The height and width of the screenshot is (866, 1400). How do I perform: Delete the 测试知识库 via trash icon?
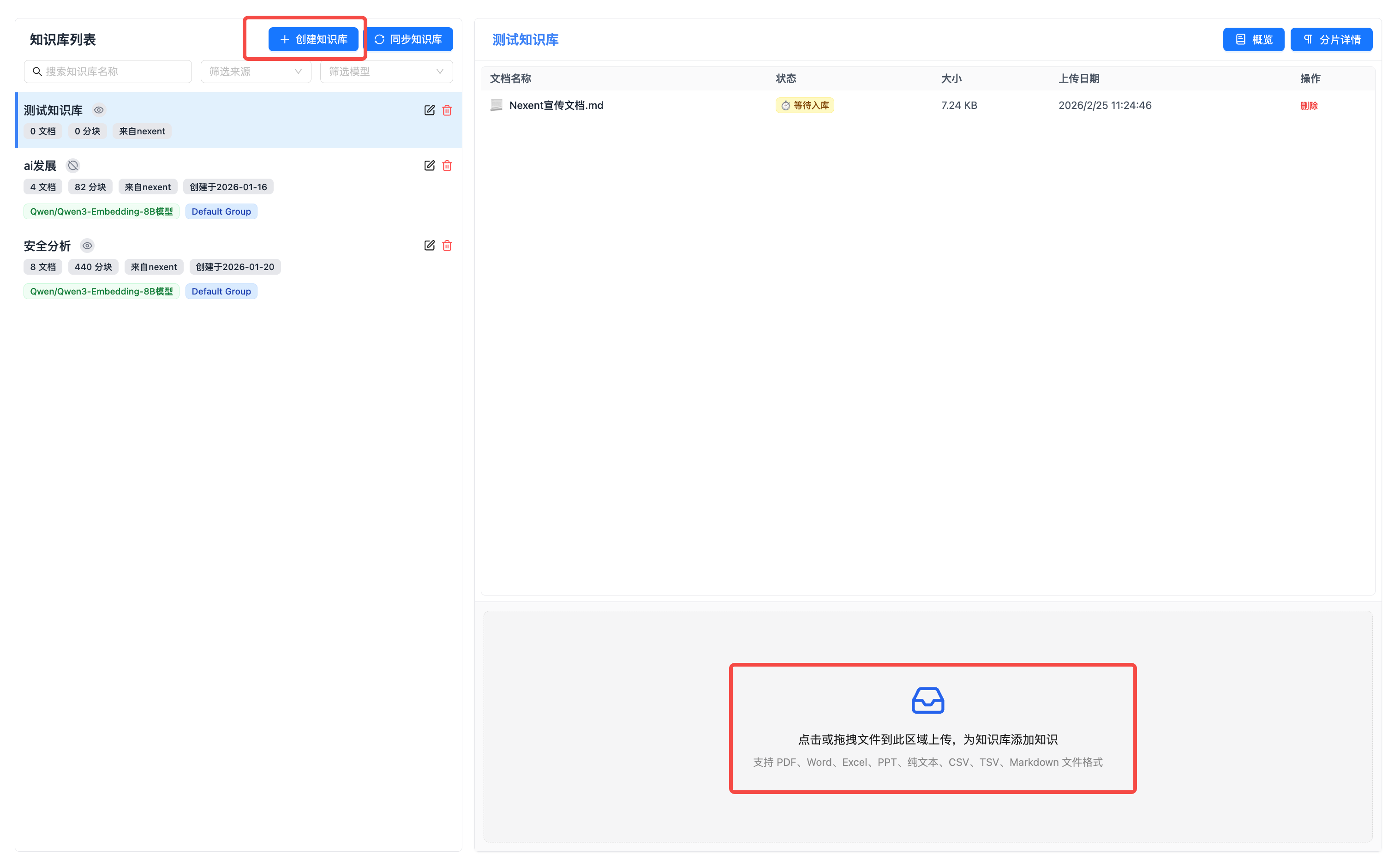click(447, 110)
